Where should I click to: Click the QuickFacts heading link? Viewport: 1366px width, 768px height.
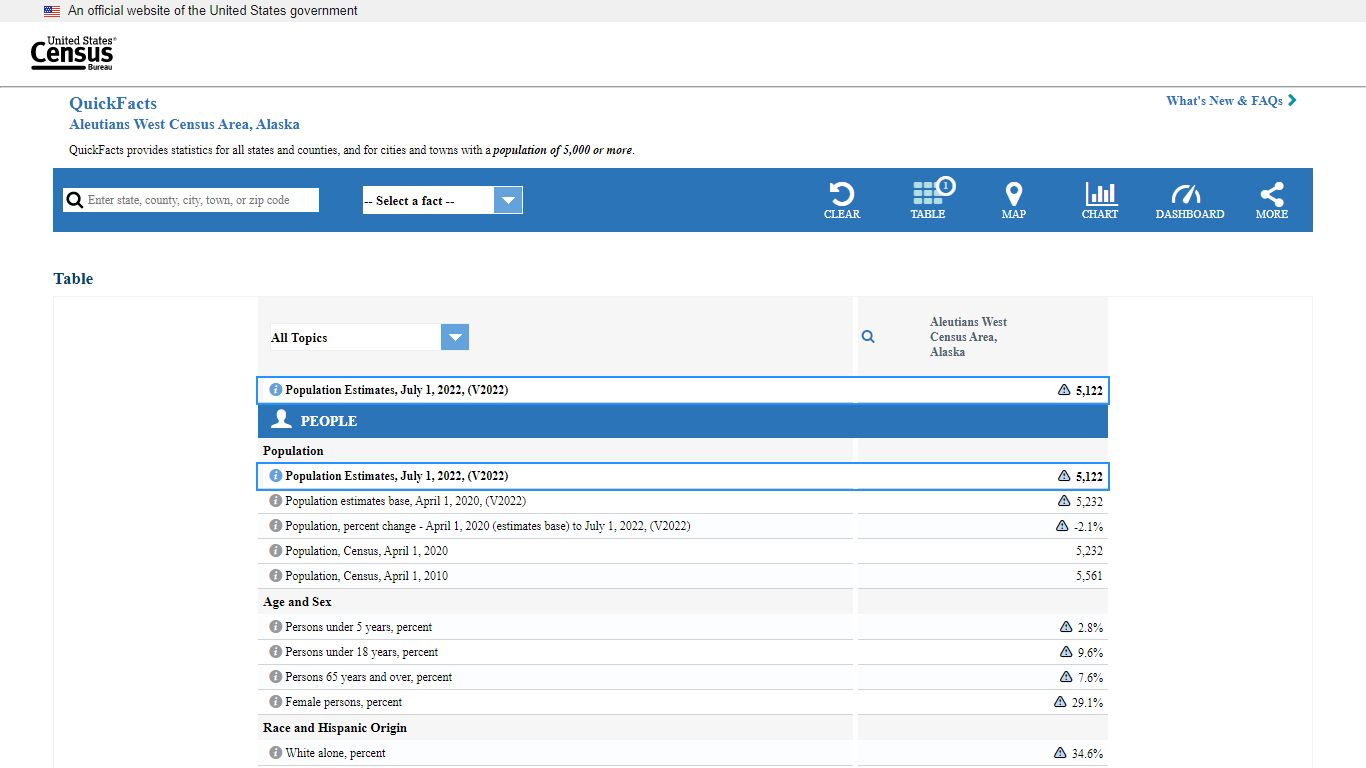pyautogui.click(x=113, y=103)
